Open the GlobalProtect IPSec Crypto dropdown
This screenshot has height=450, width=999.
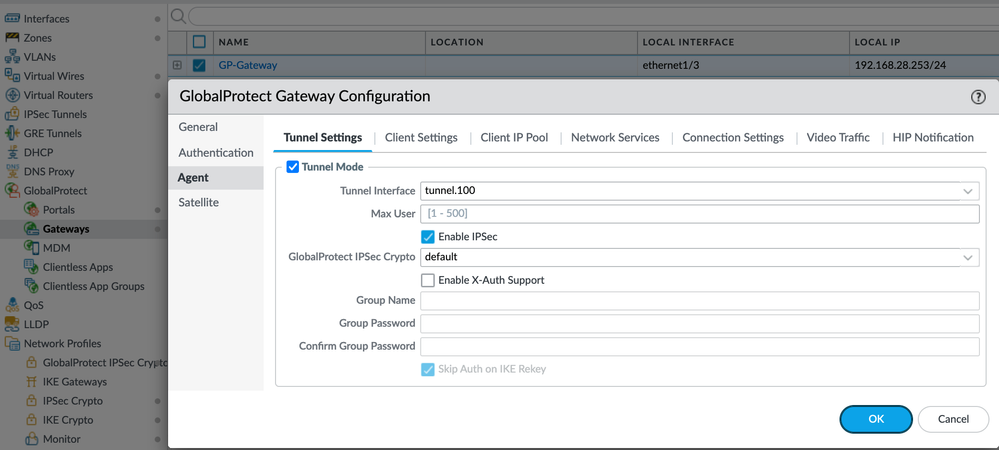pos(968,257)
